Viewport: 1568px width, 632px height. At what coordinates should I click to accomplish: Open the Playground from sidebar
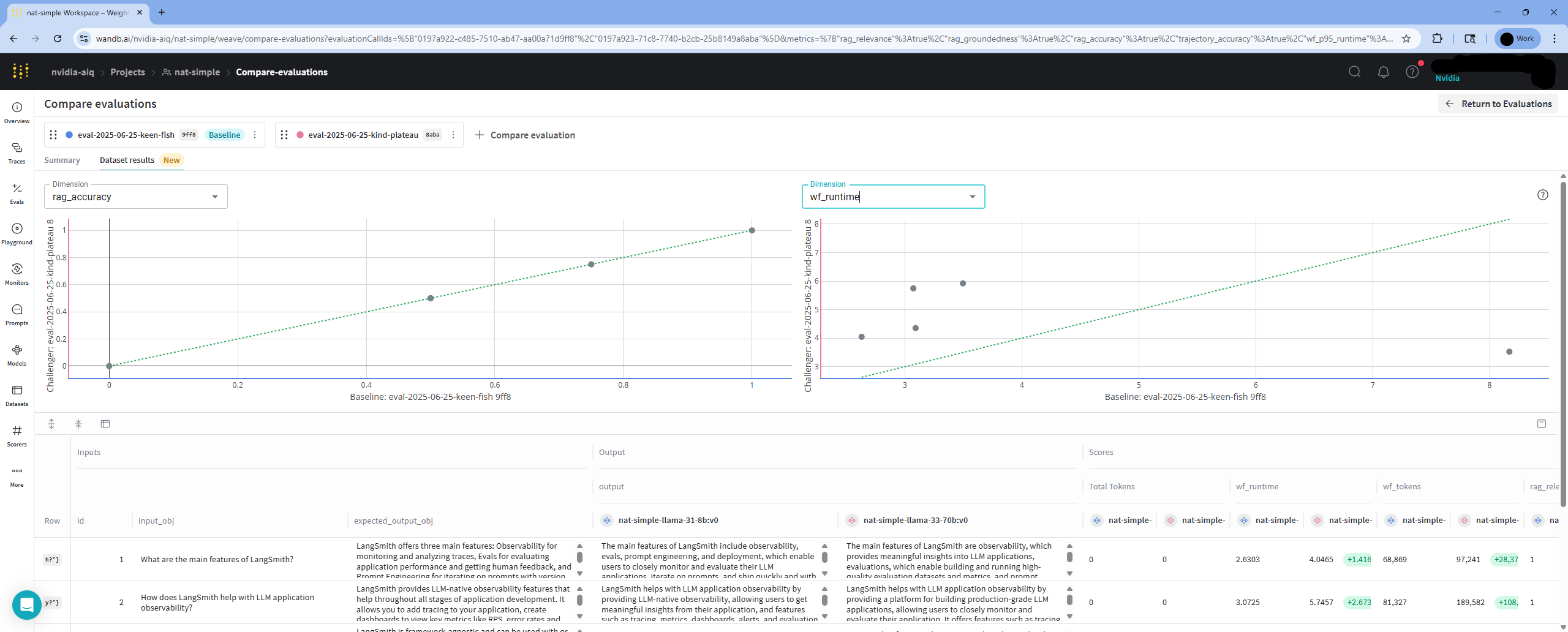point(17,233)
